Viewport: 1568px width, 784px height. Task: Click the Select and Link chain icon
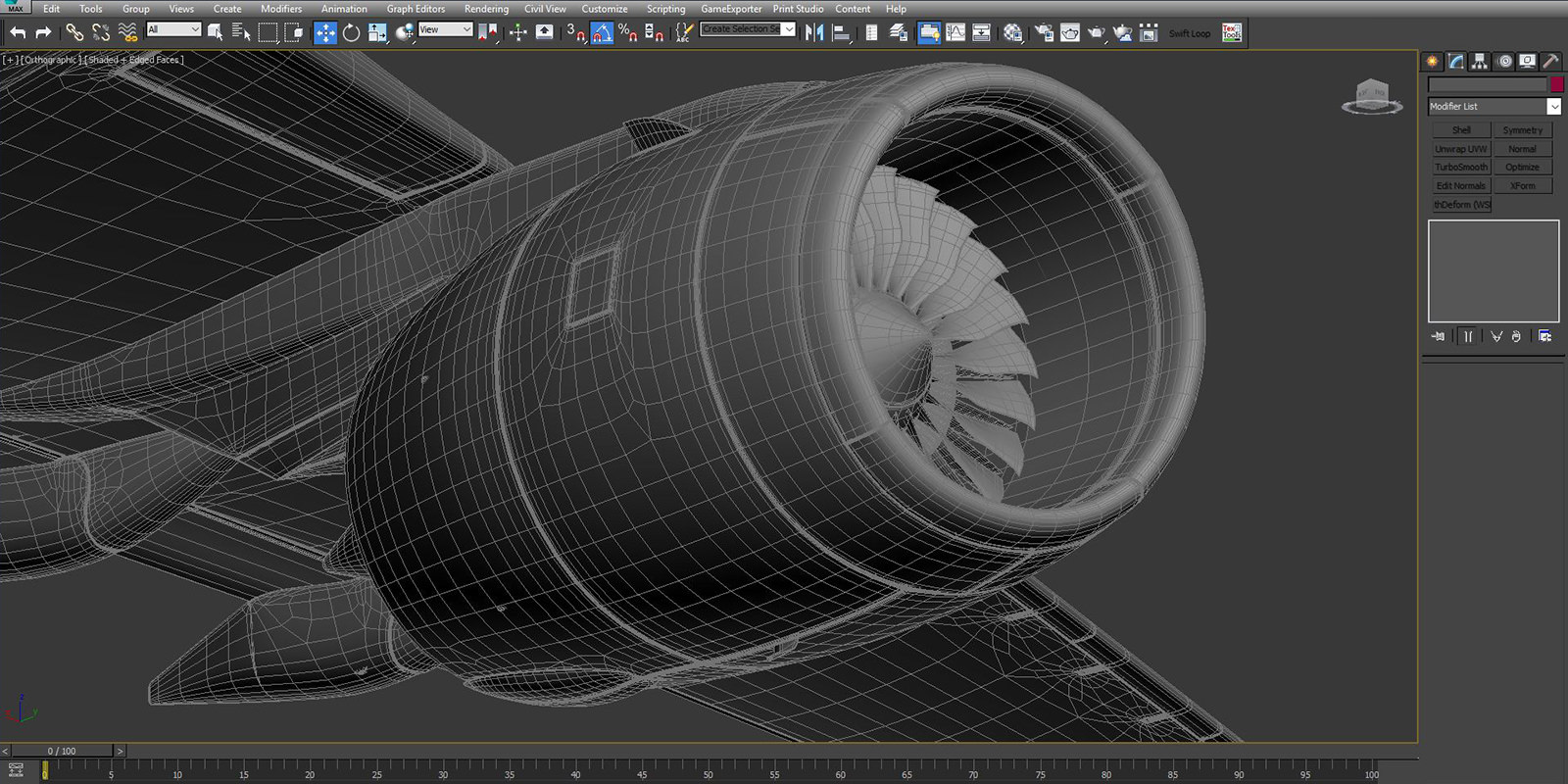coord(74,33)
